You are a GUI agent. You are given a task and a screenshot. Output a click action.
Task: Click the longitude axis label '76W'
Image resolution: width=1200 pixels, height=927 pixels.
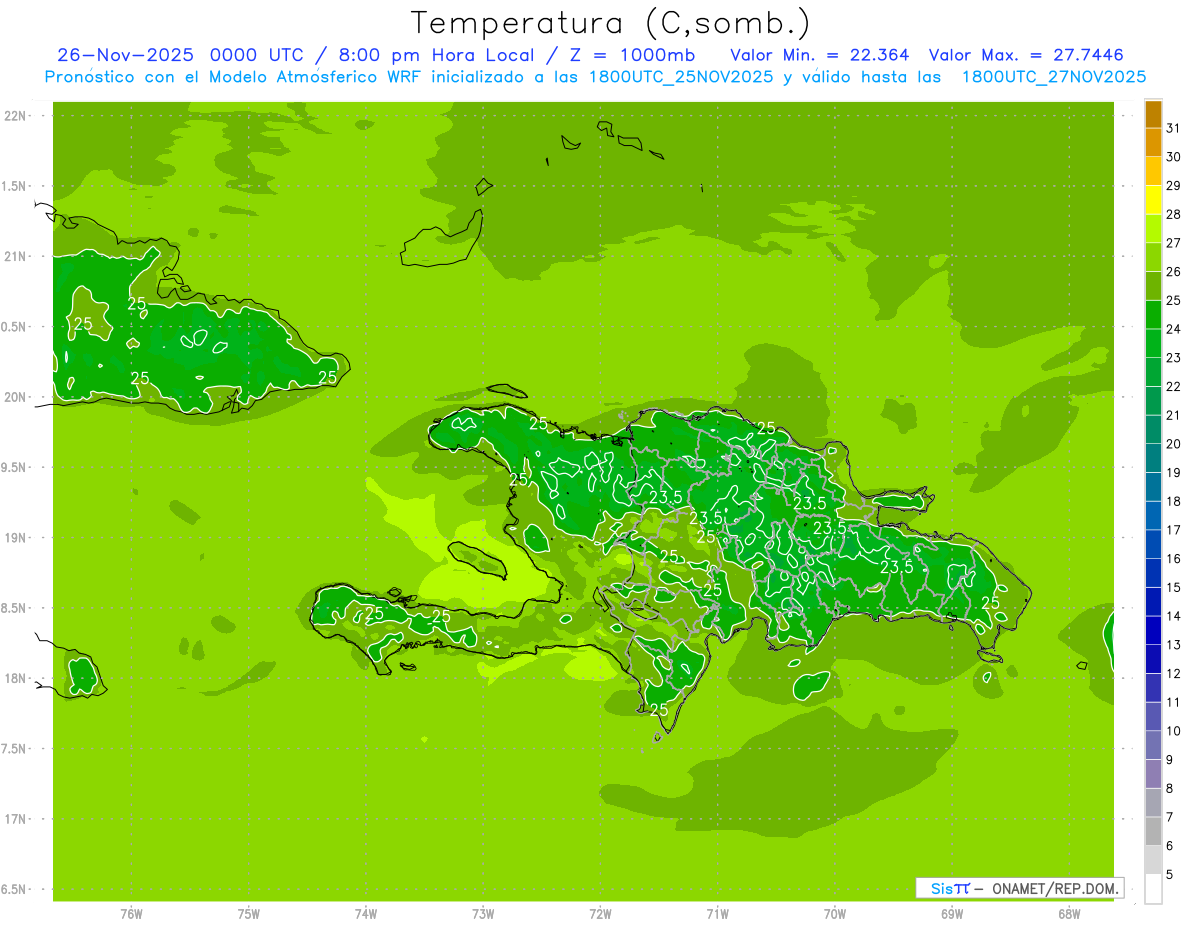coord(131,914)
